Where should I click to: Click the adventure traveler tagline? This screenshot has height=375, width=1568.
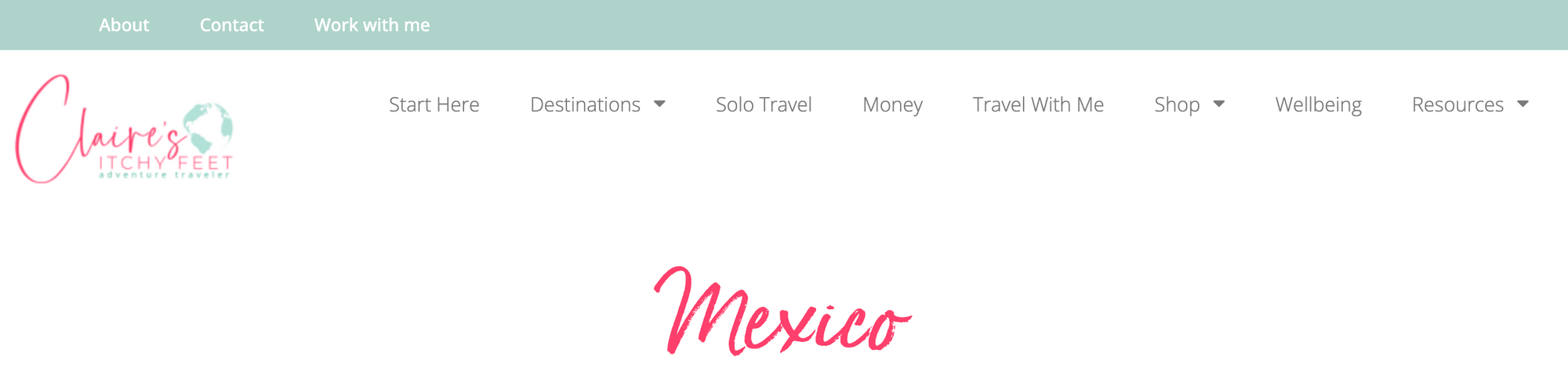coord(165,175)
